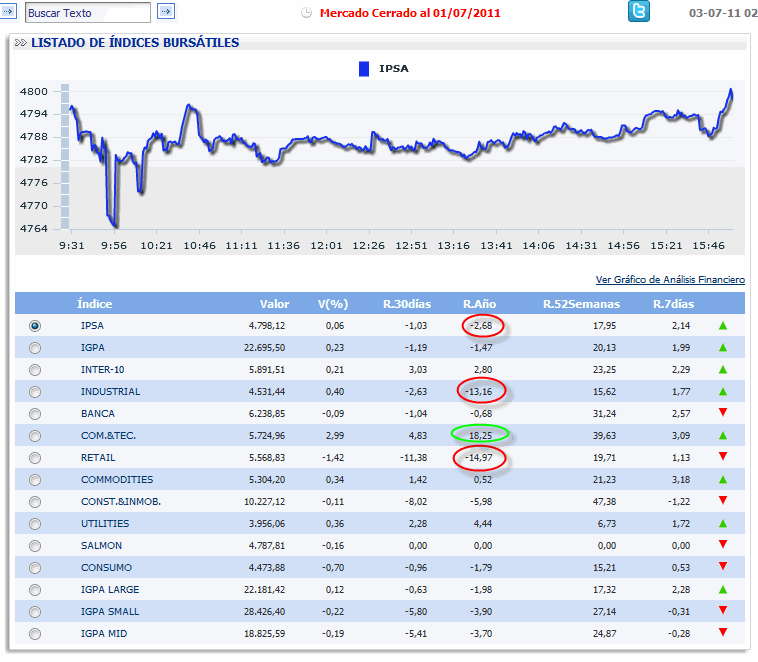The height and width of the screenshot is (662, 758).
Task: Click the red down arrow in RETAIL row
Action: [x=722, y=458]
